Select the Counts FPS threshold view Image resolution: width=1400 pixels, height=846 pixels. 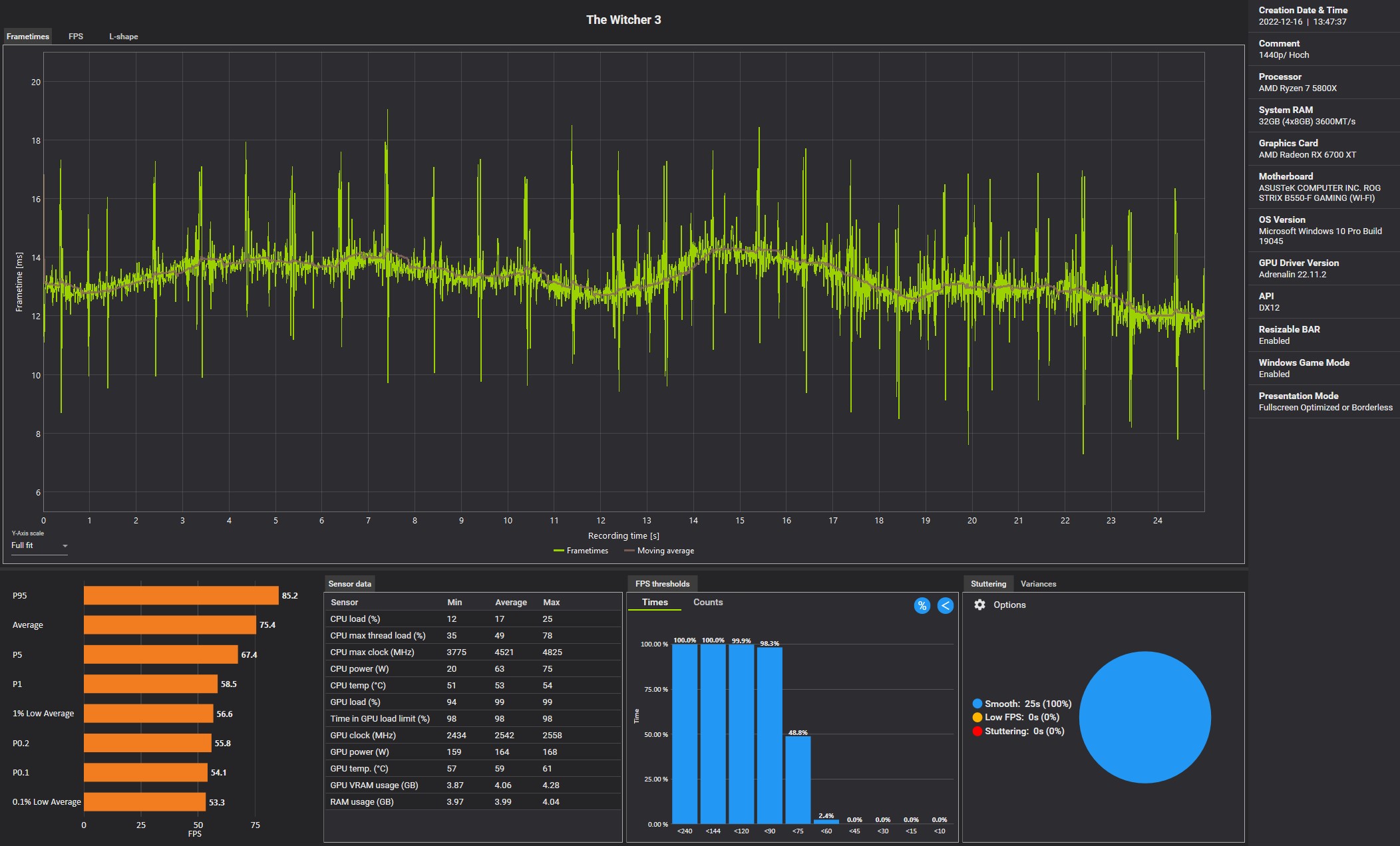[706, 604]
